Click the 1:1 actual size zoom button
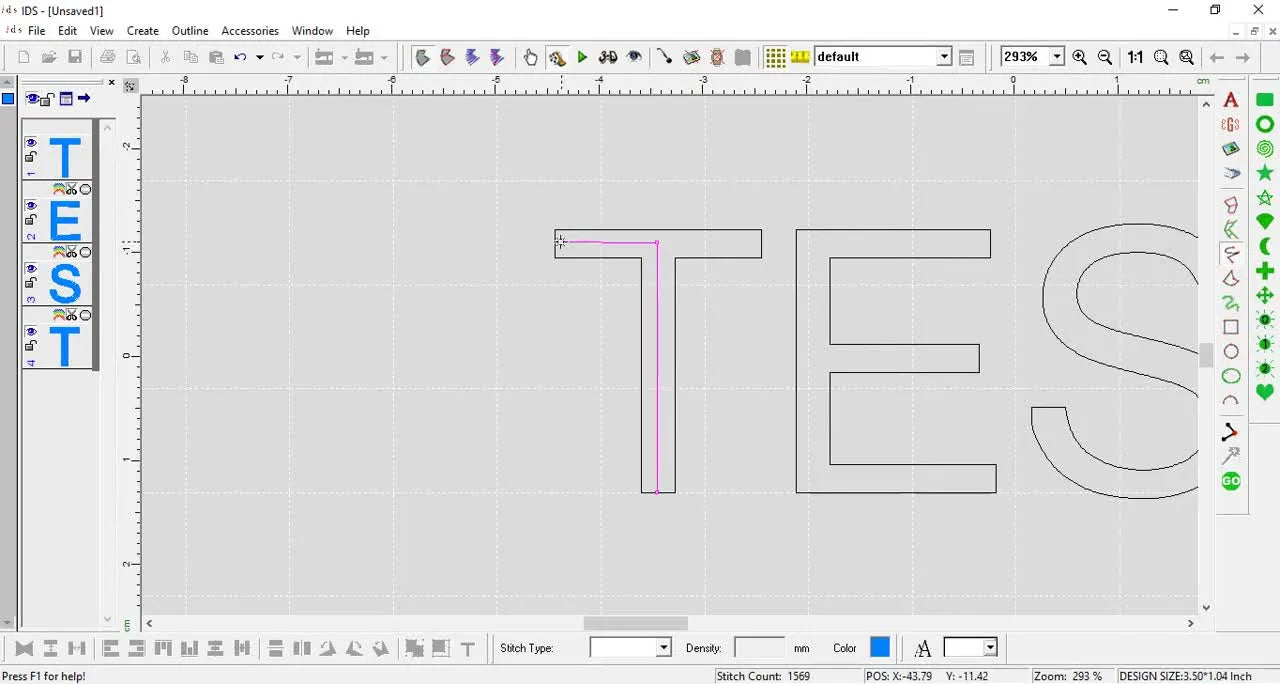The image size is (1280, 684). pyautogui.click(x=1135, y=57)
